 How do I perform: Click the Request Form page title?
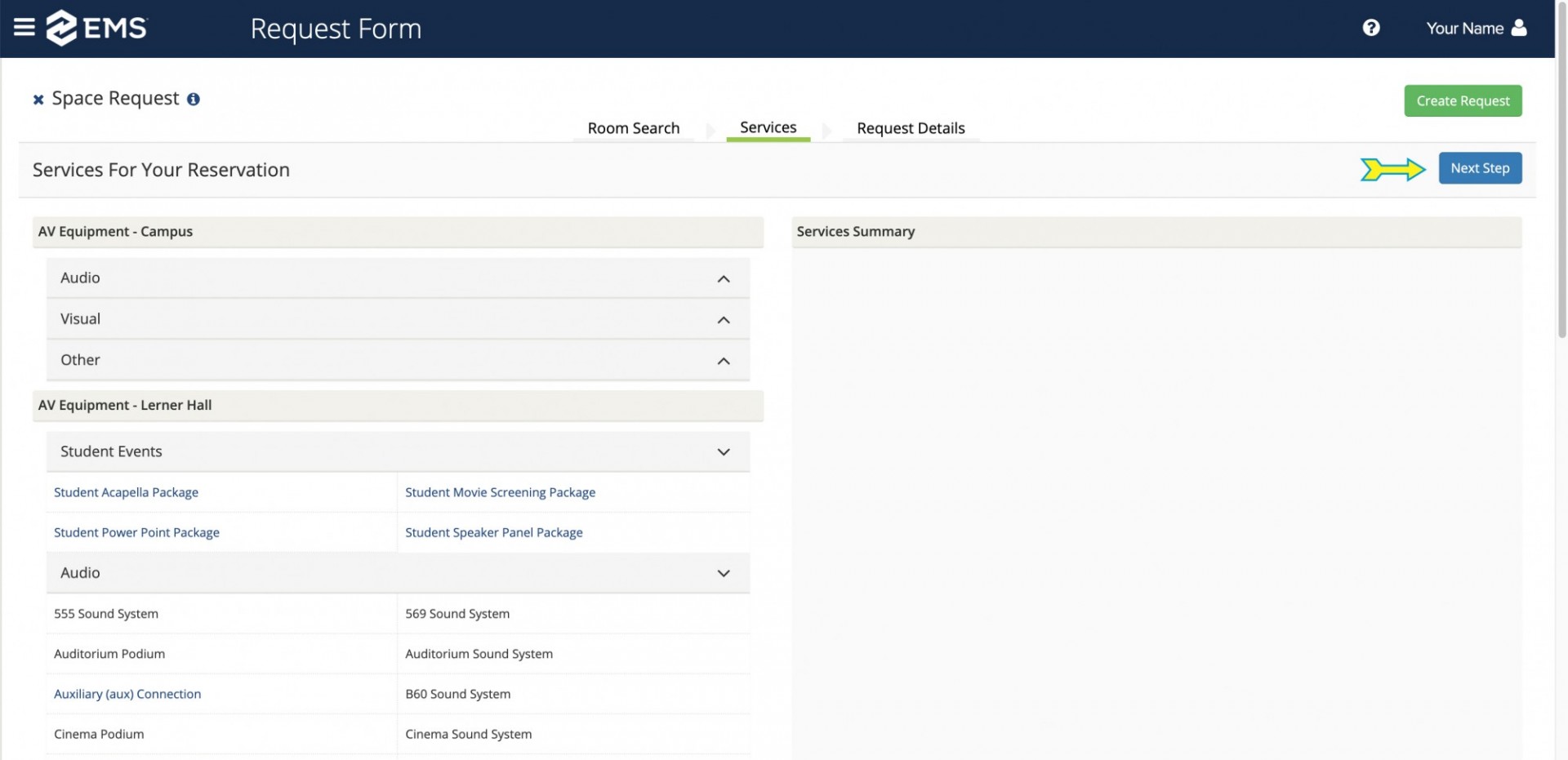pos(336,29)
